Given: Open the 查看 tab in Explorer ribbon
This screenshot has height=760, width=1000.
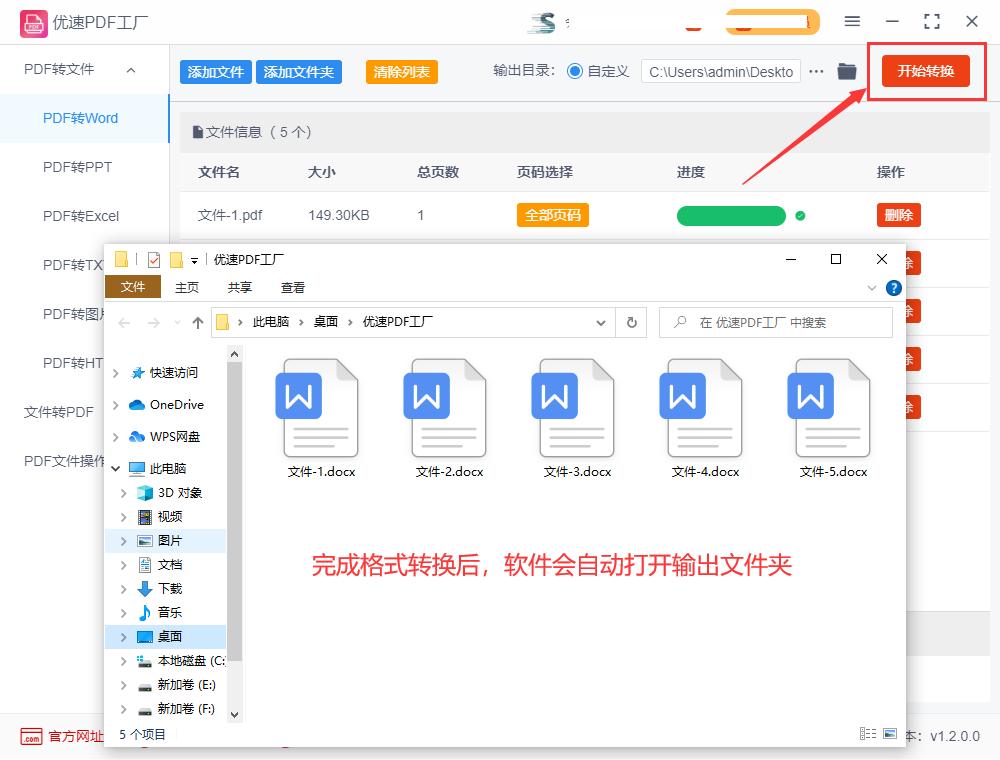Looking at the screenshot, I should 292,287.
